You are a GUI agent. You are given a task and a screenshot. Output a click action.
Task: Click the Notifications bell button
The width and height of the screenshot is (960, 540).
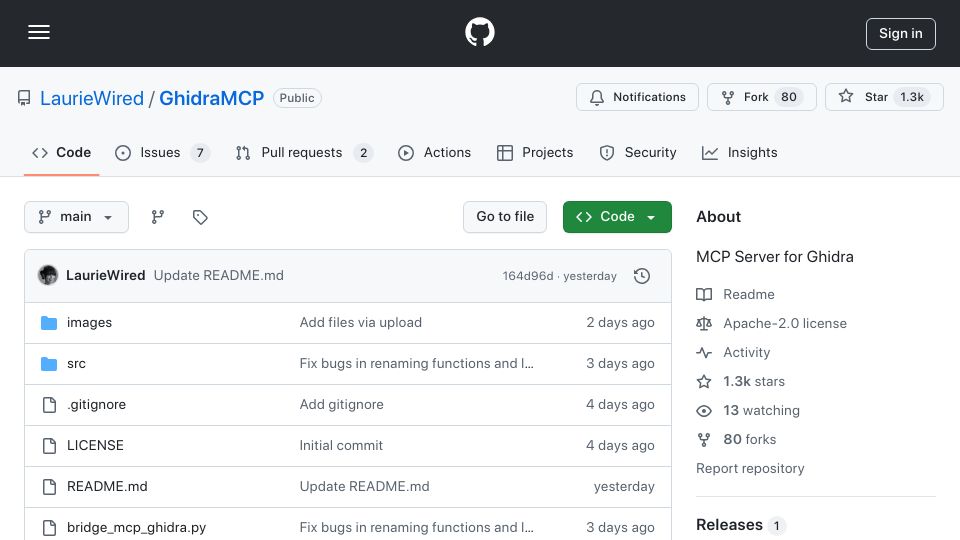click(637, 97)
